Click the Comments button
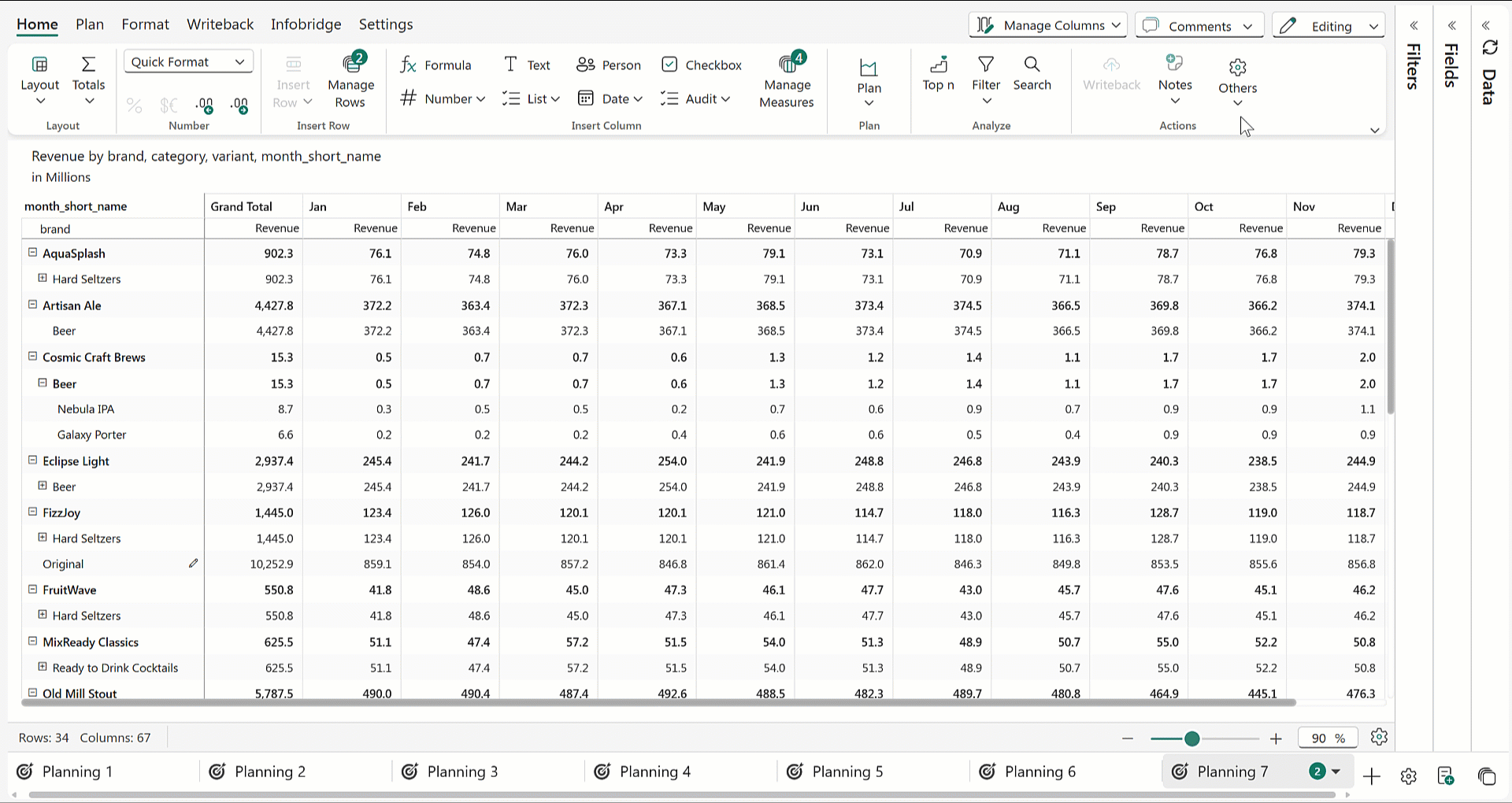This screenshot has width=1512, height=803. [1199, 26]
